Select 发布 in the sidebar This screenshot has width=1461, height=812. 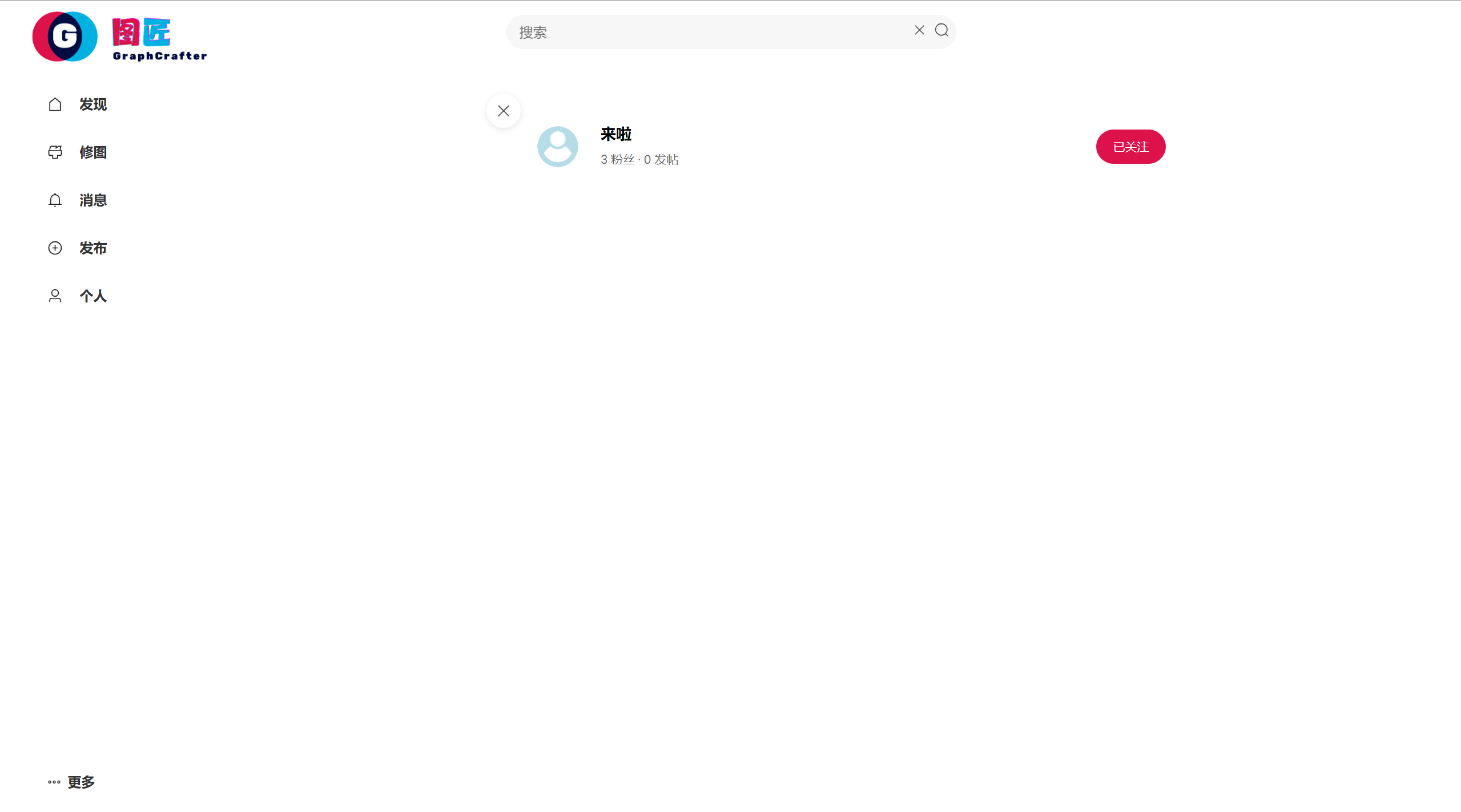(93, 248)
